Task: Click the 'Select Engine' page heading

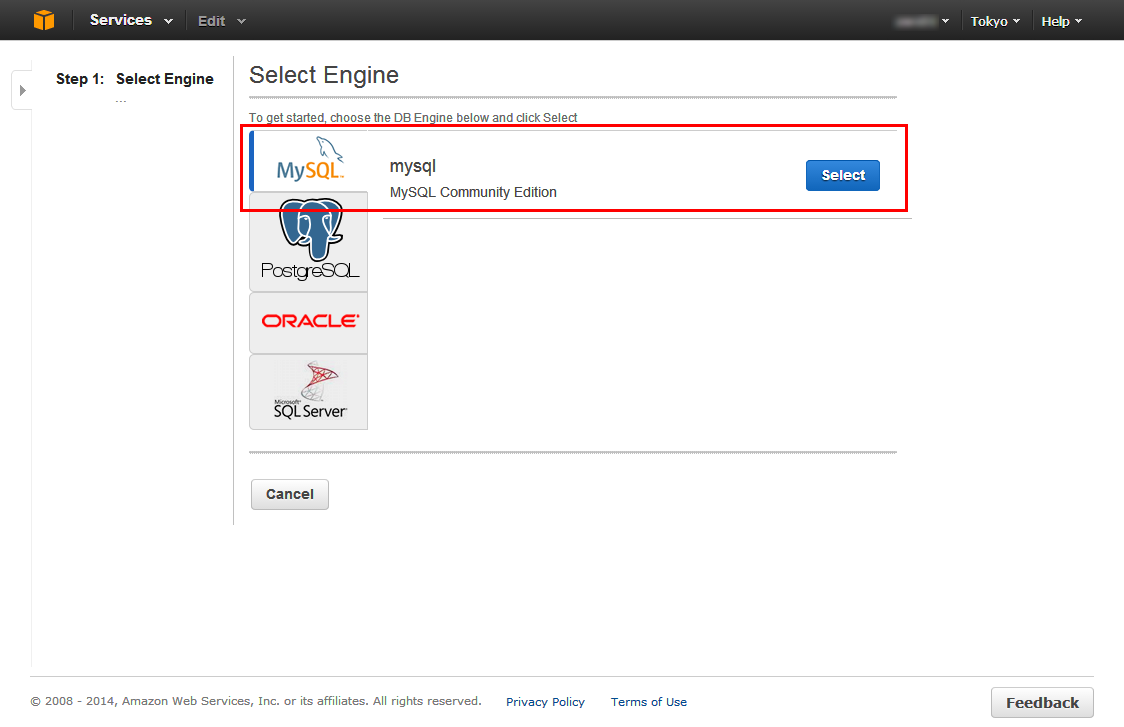Action: 324,75
